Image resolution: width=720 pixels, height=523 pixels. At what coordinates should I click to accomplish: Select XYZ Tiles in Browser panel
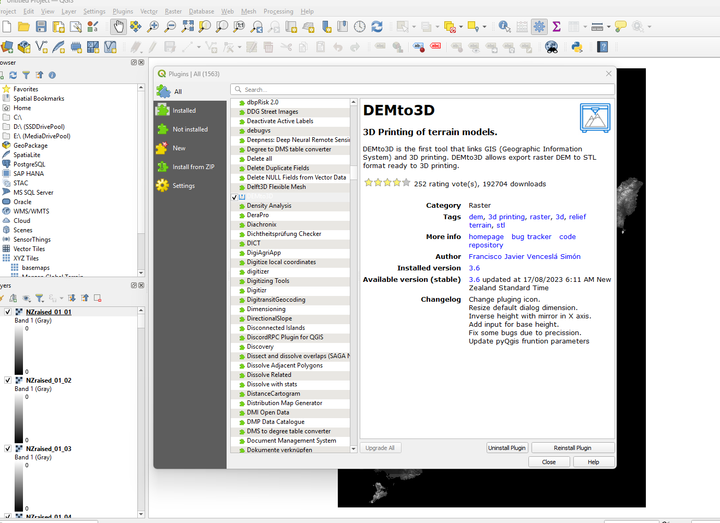click(26, 258)
